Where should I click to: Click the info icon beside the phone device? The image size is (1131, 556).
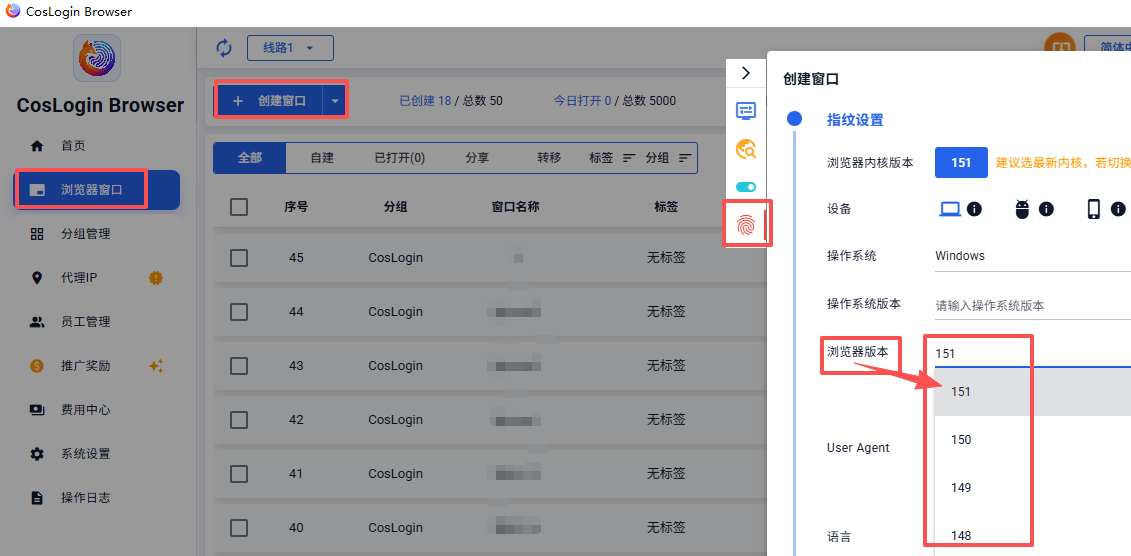pos(1118,209)
